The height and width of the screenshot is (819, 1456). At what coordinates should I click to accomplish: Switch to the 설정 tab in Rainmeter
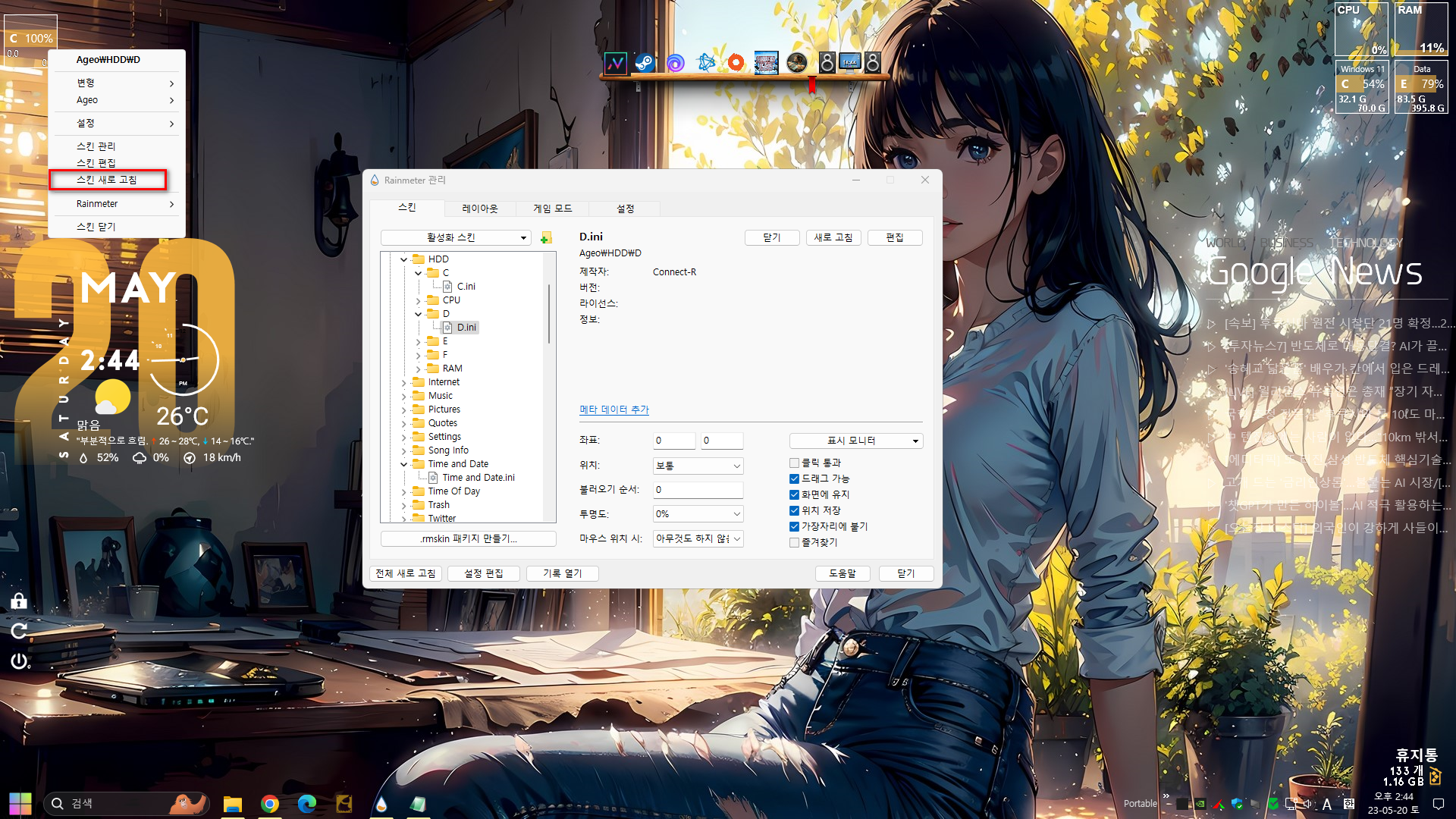[x=625, y=209]
